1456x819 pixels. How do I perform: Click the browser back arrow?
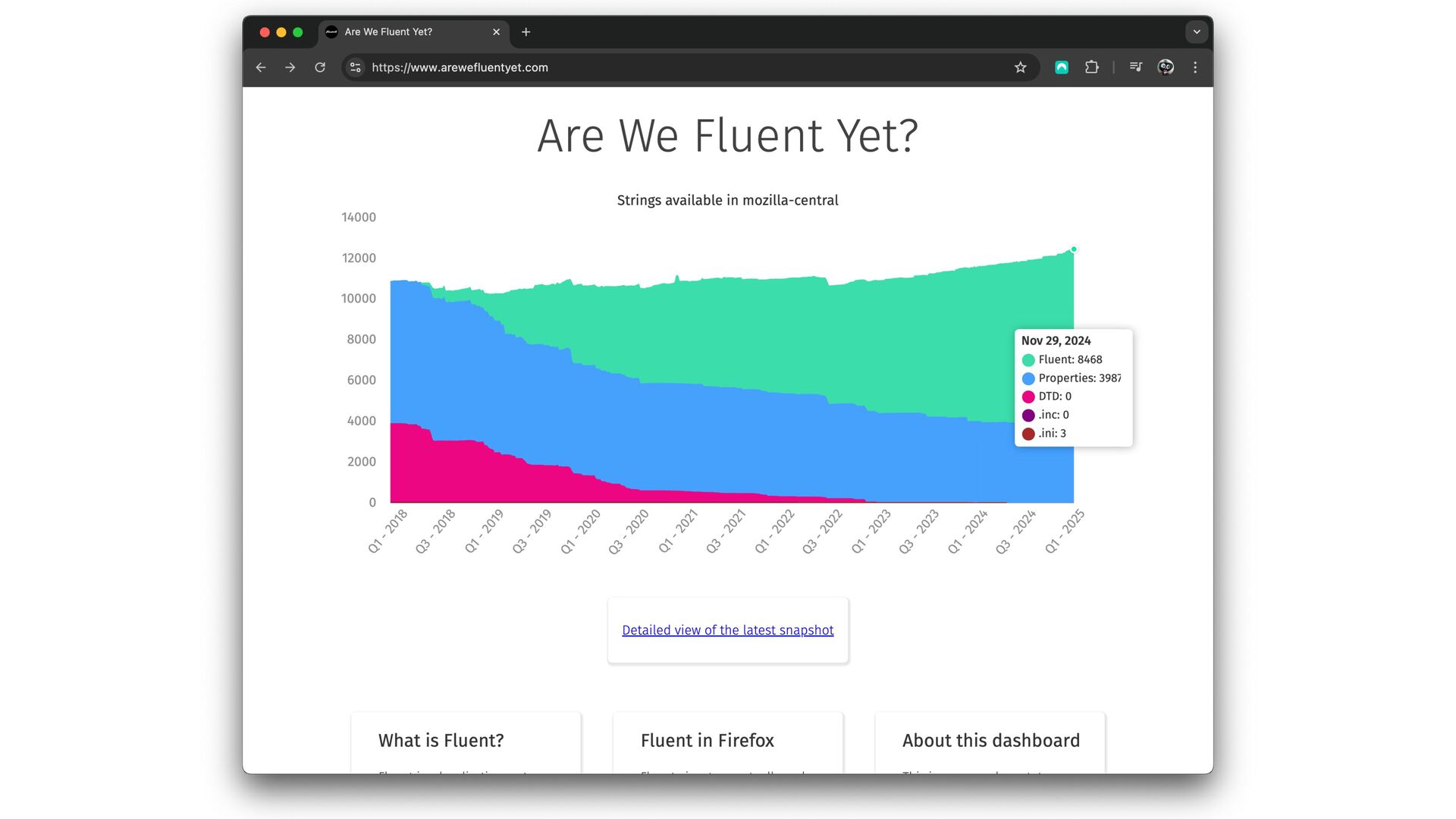[261, 67]
